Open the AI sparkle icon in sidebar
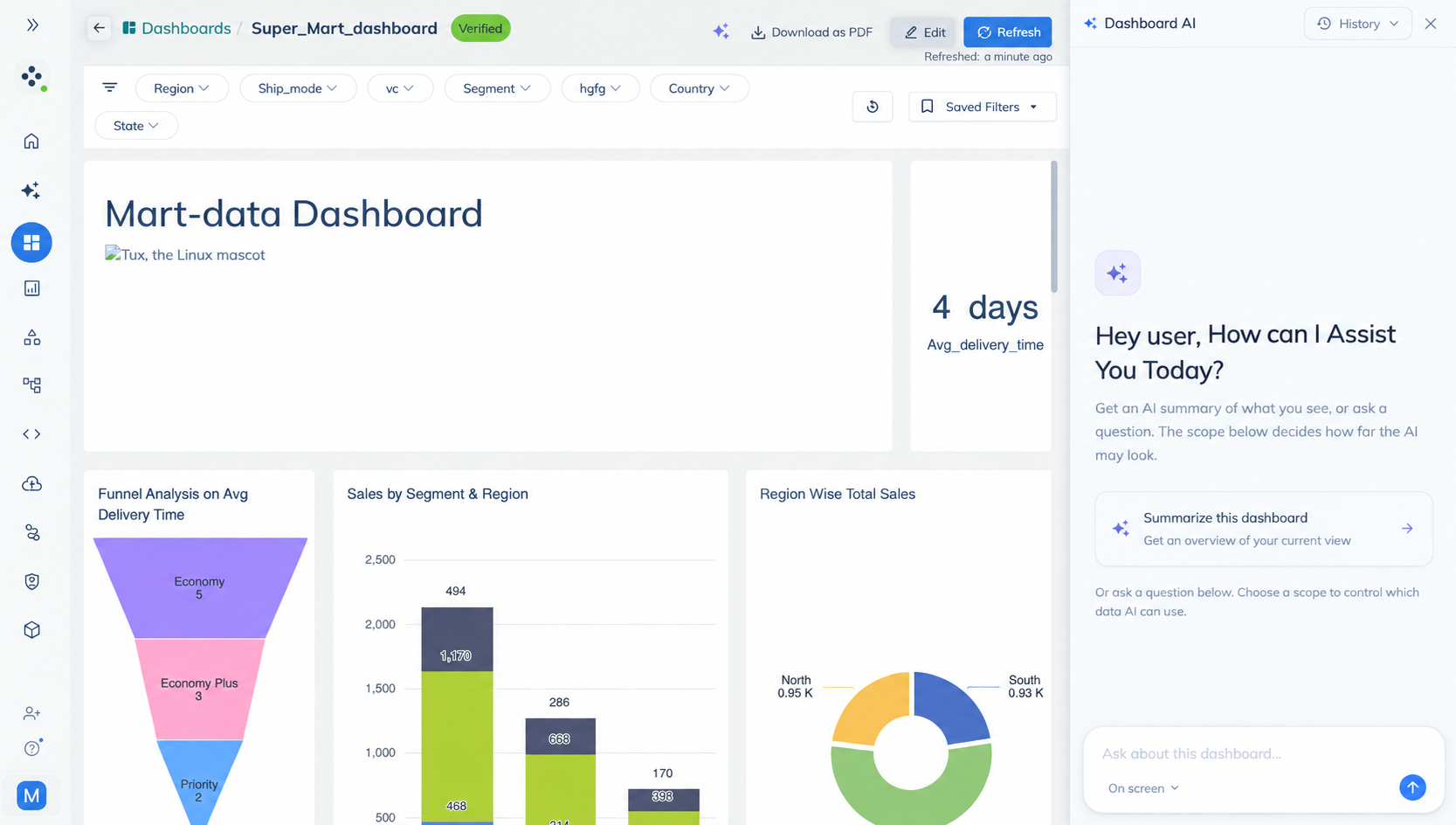Viewport: 1456px width, 825px height. pos(31,191)
